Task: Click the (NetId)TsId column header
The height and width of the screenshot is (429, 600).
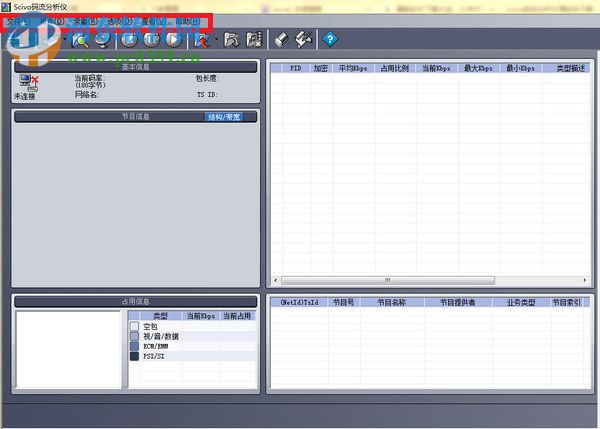Action: click(300, 303)
